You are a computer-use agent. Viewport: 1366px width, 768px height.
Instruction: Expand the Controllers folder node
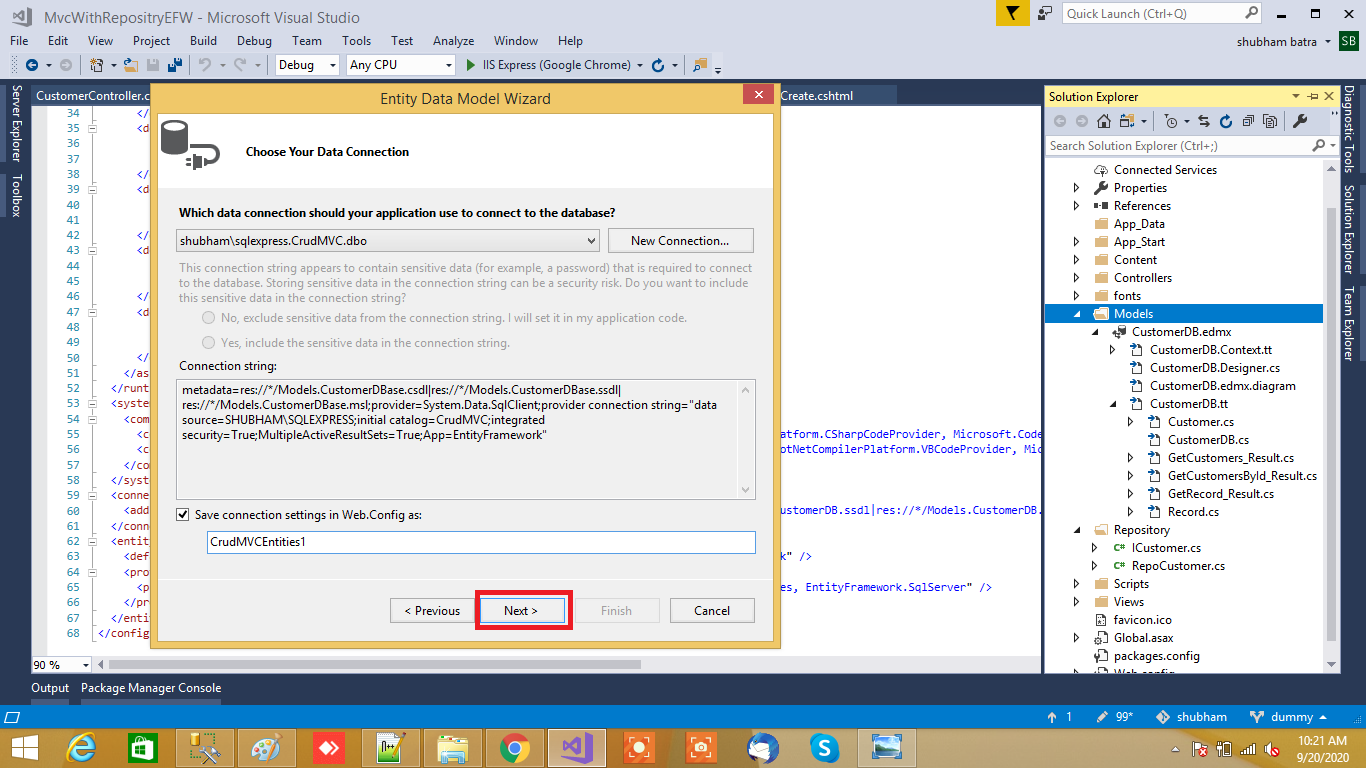pyautogui.click(x=1077, y=278)
